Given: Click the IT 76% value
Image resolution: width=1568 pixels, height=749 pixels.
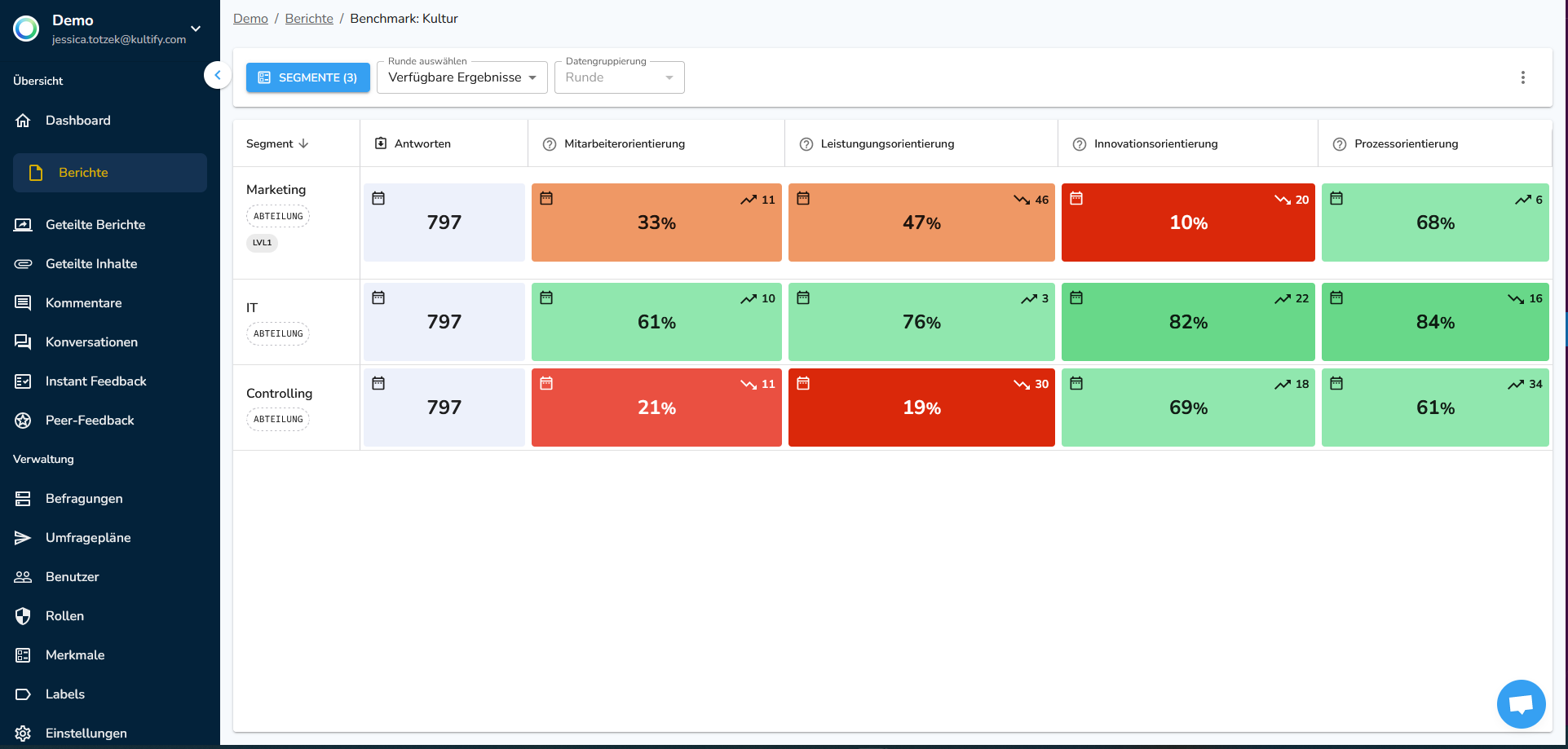Looking at the screenshot, I should tap(921, 322).
